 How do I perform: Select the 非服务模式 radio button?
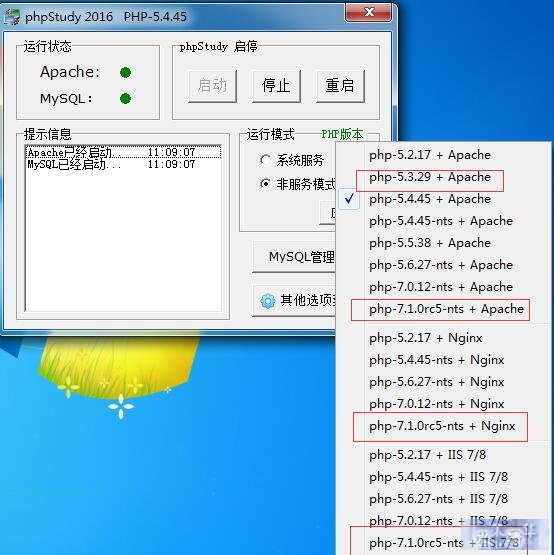pyautogui.click(x=265, y=184)
